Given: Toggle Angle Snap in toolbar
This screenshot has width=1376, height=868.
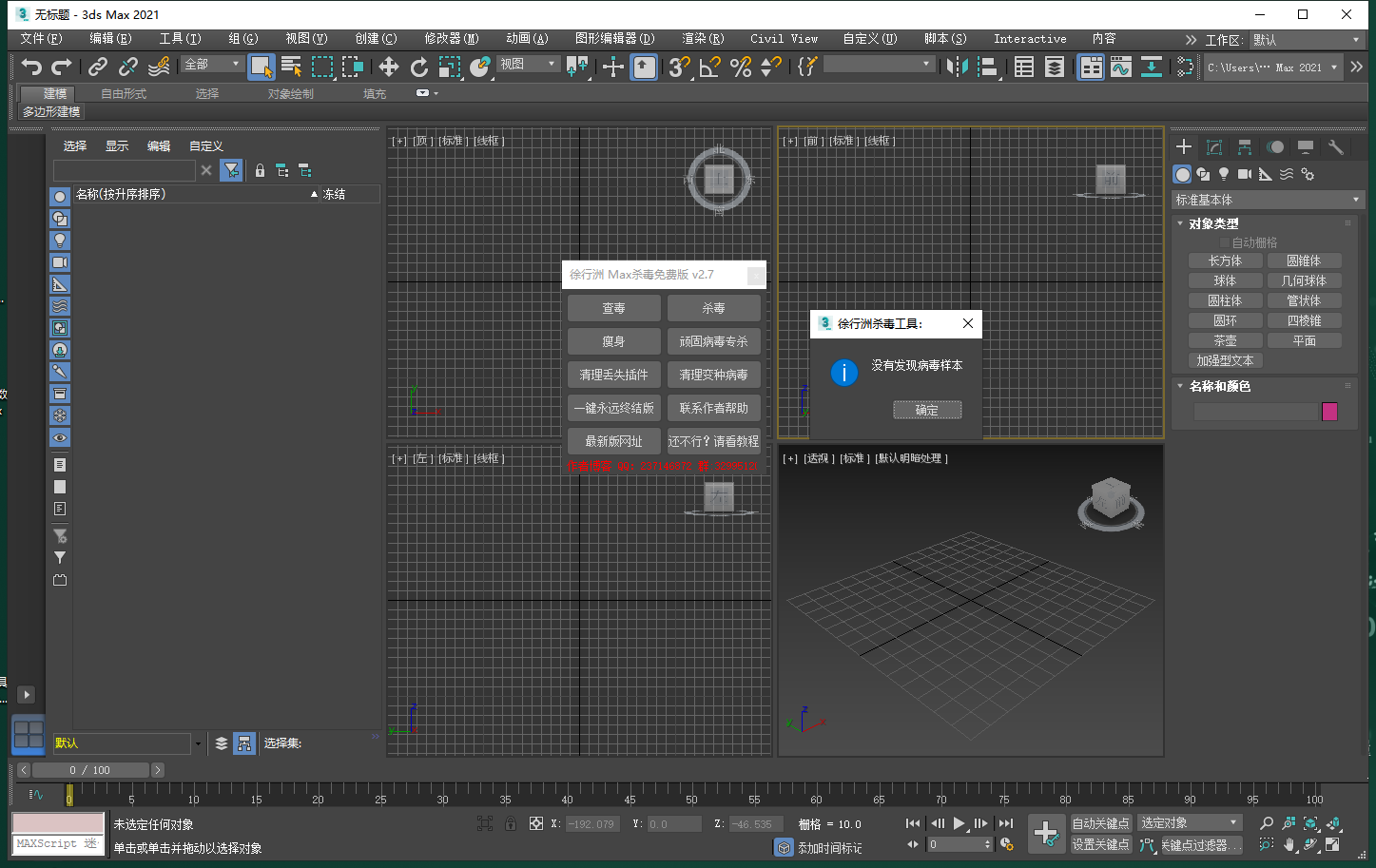Looking at the screenshot, I should pyautogui.click(x=709, y=67).
